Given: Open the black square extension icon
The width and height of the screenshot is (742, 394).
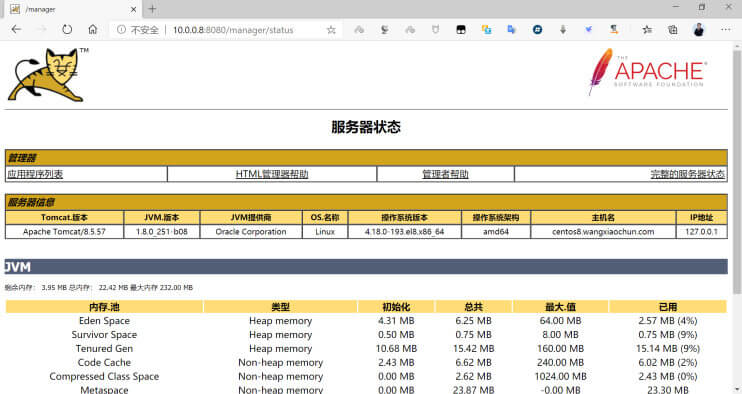Looking at the screenshot, I should (461, 30).
